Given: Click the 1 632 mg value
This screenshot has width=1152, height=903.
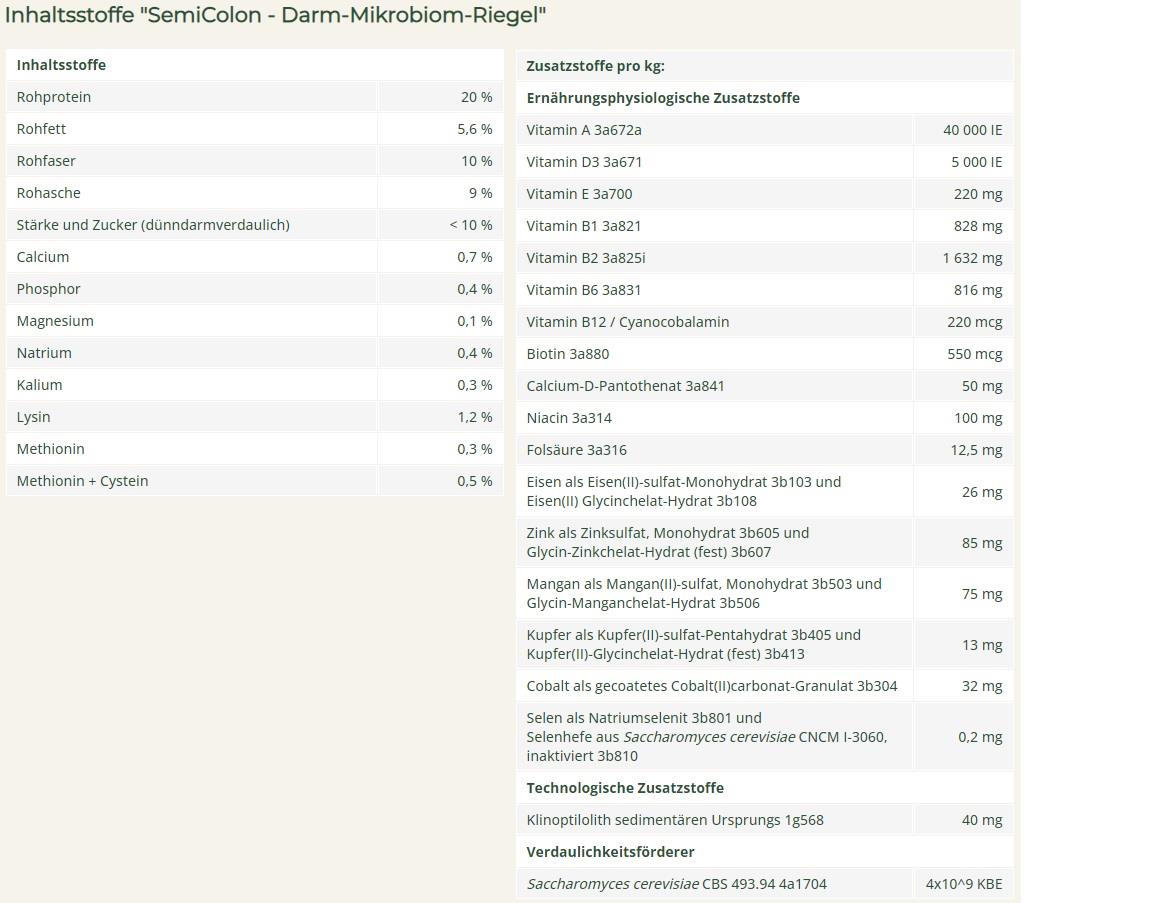Looking at the screenshot, I should pyautogui.click(x=973, y=257).
